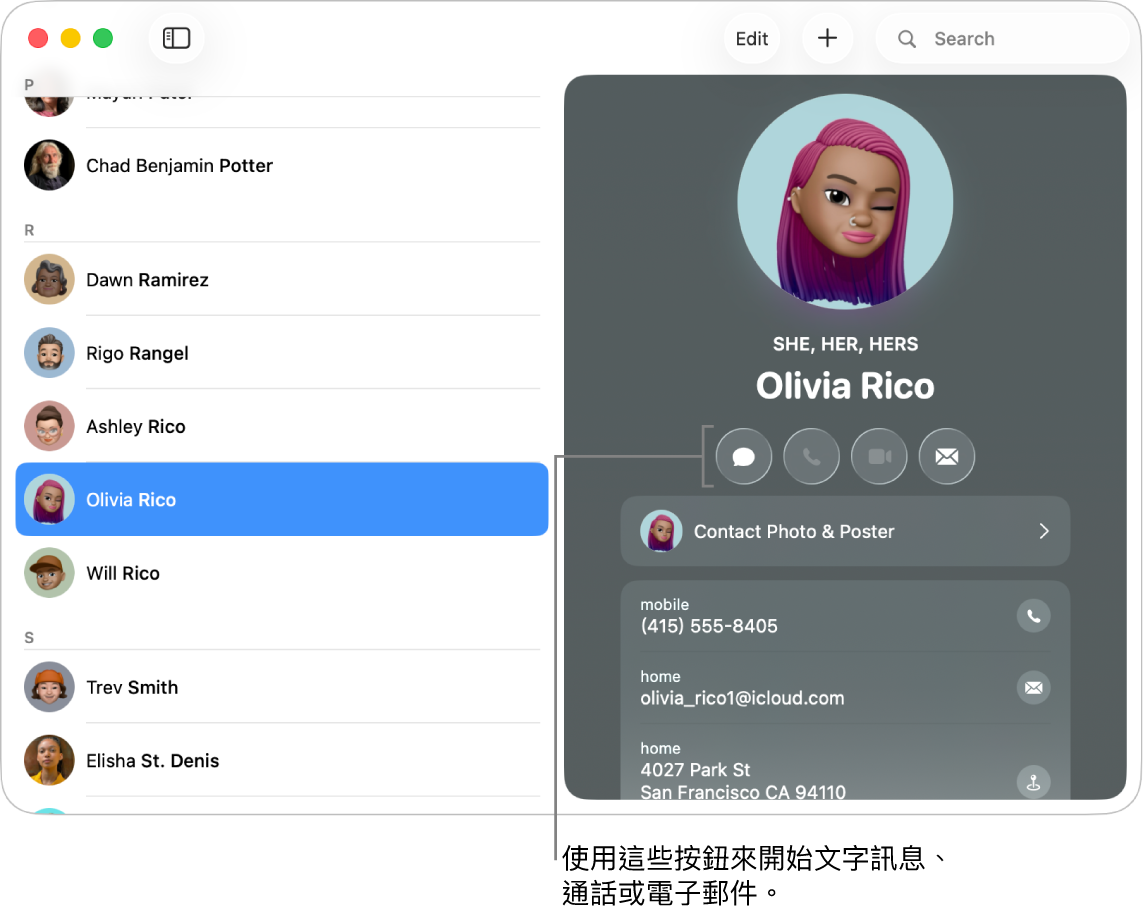Click the olivia_rico1@icloud.com email address
1146x915 pixels.
coord(742,698)
